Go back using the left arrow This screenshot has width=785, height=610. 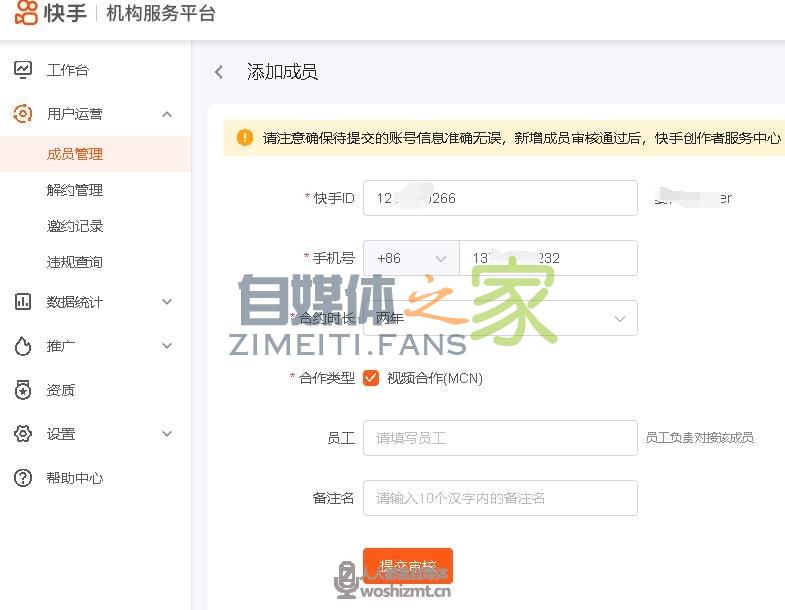pyautogui.click(x=219, y=72)
